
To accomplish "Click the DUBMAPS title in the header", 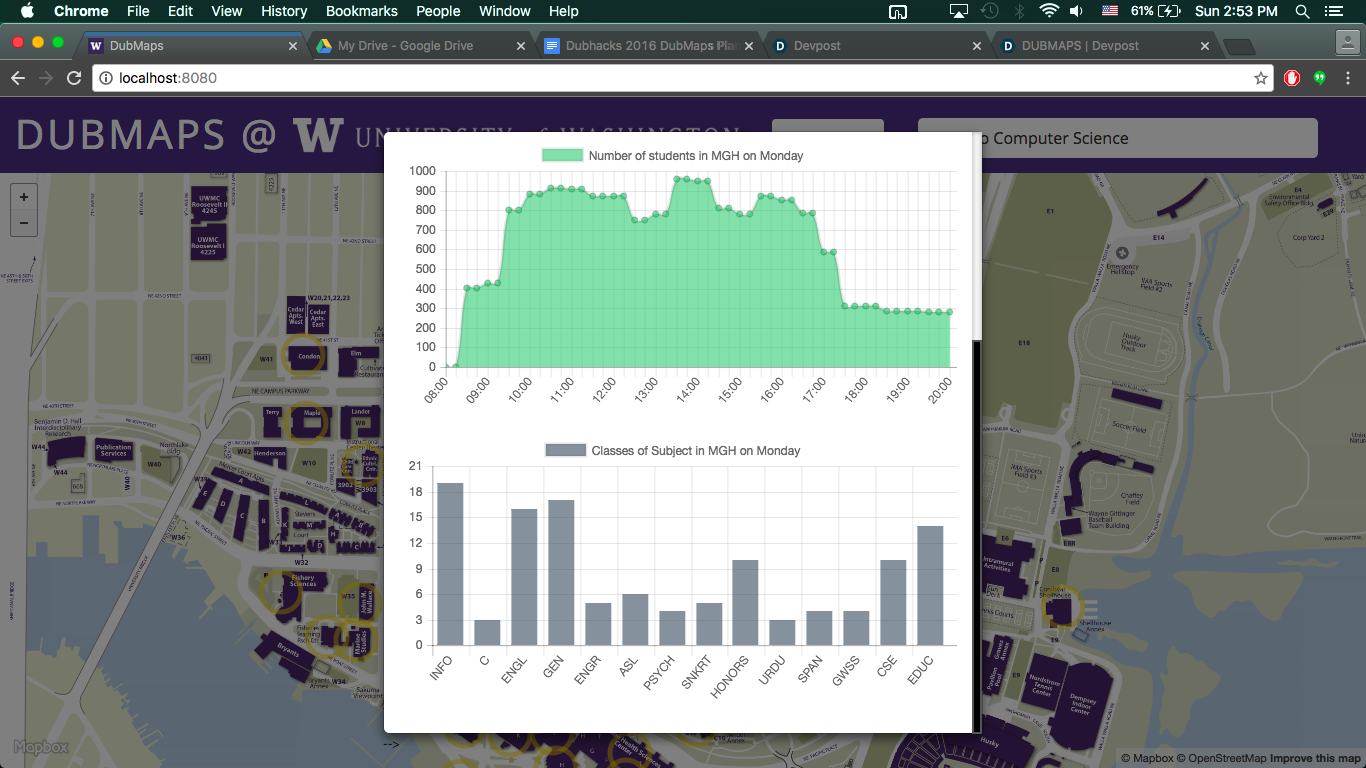I will click(120, 136).
